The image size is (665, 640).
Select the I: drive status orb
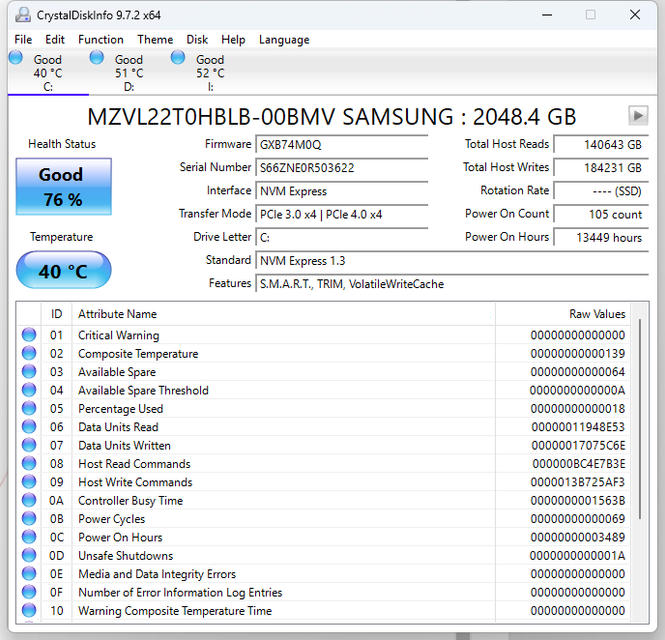178,58
